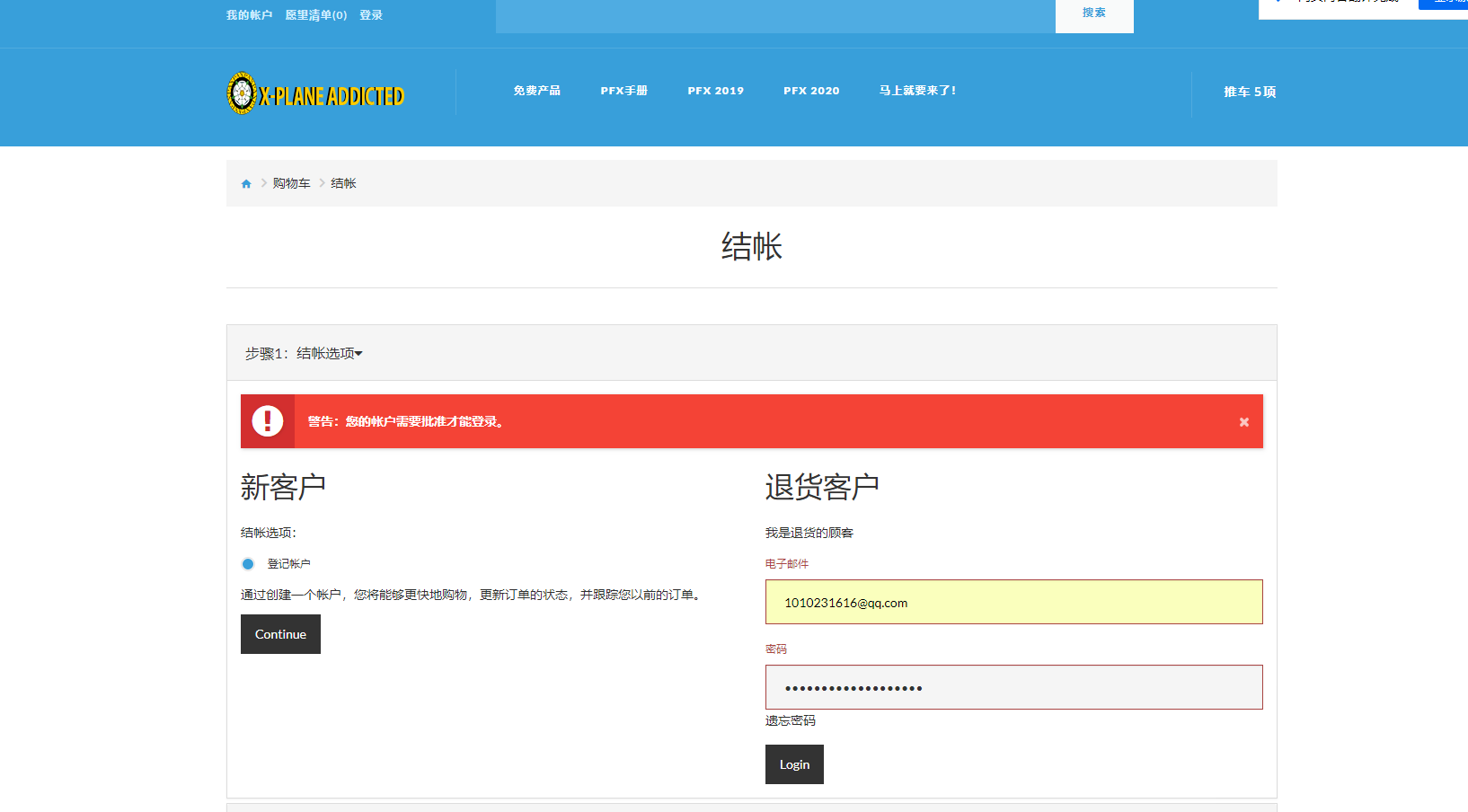
Task: Click the exclamation warning icon
Action: pyautogui.click(x=268, y=421)
